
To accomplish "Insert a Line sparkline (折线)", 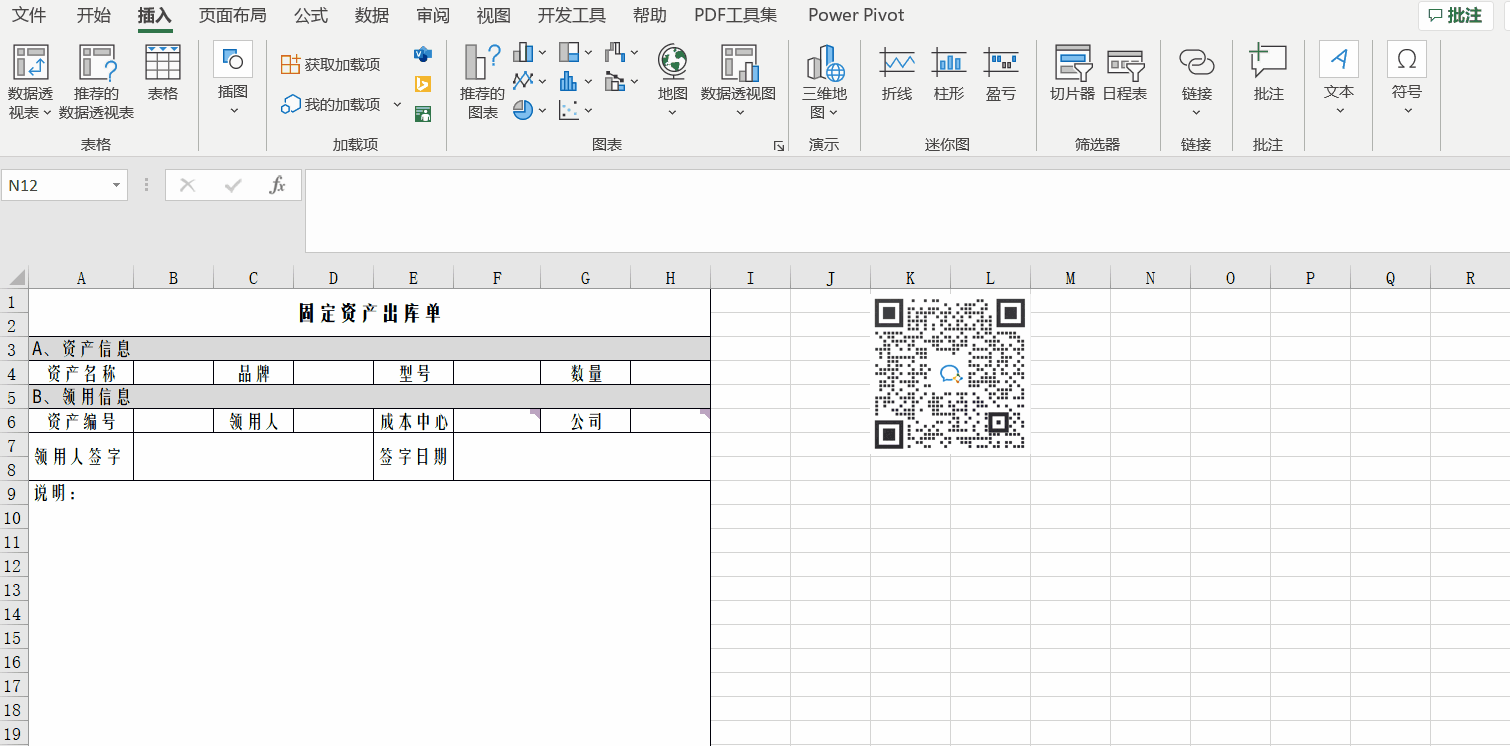I will click(897, 73).
